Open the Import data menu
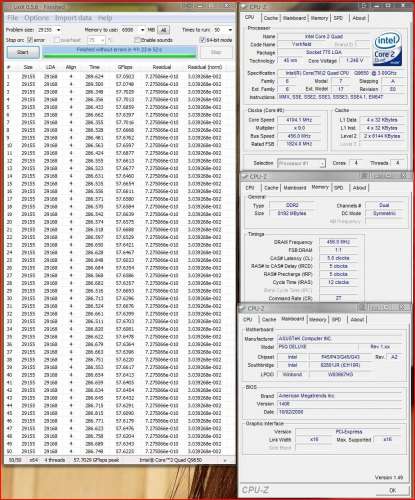415x500 pixels. pyautogui.click(x=73, y=18)
